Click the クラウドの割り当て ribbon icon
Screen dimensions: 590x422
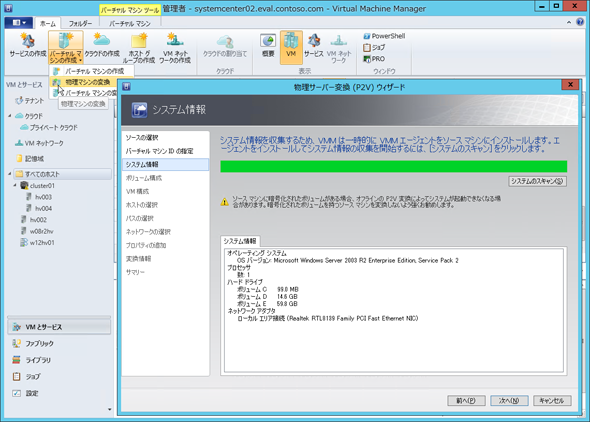point(225,45)
